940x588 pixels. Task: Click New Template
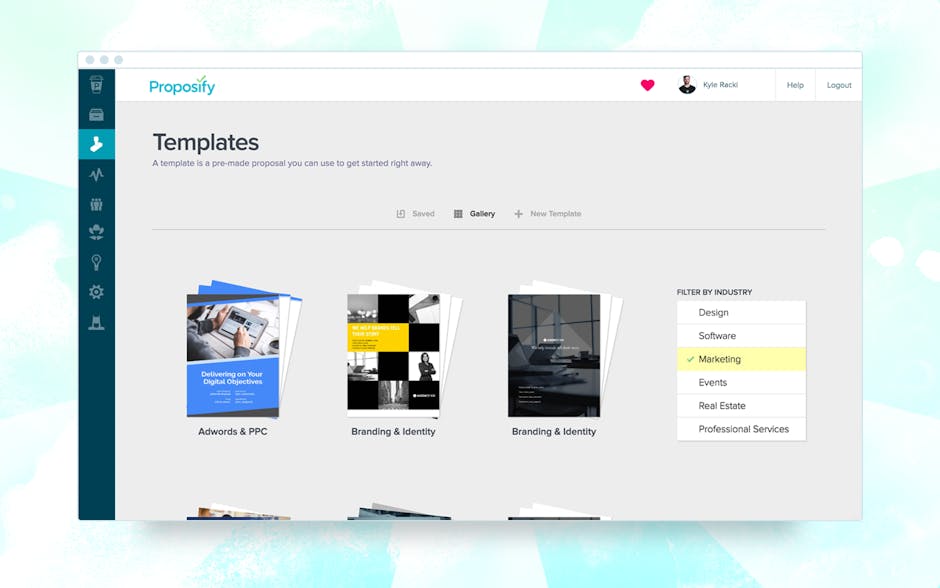tap(547, 213)
